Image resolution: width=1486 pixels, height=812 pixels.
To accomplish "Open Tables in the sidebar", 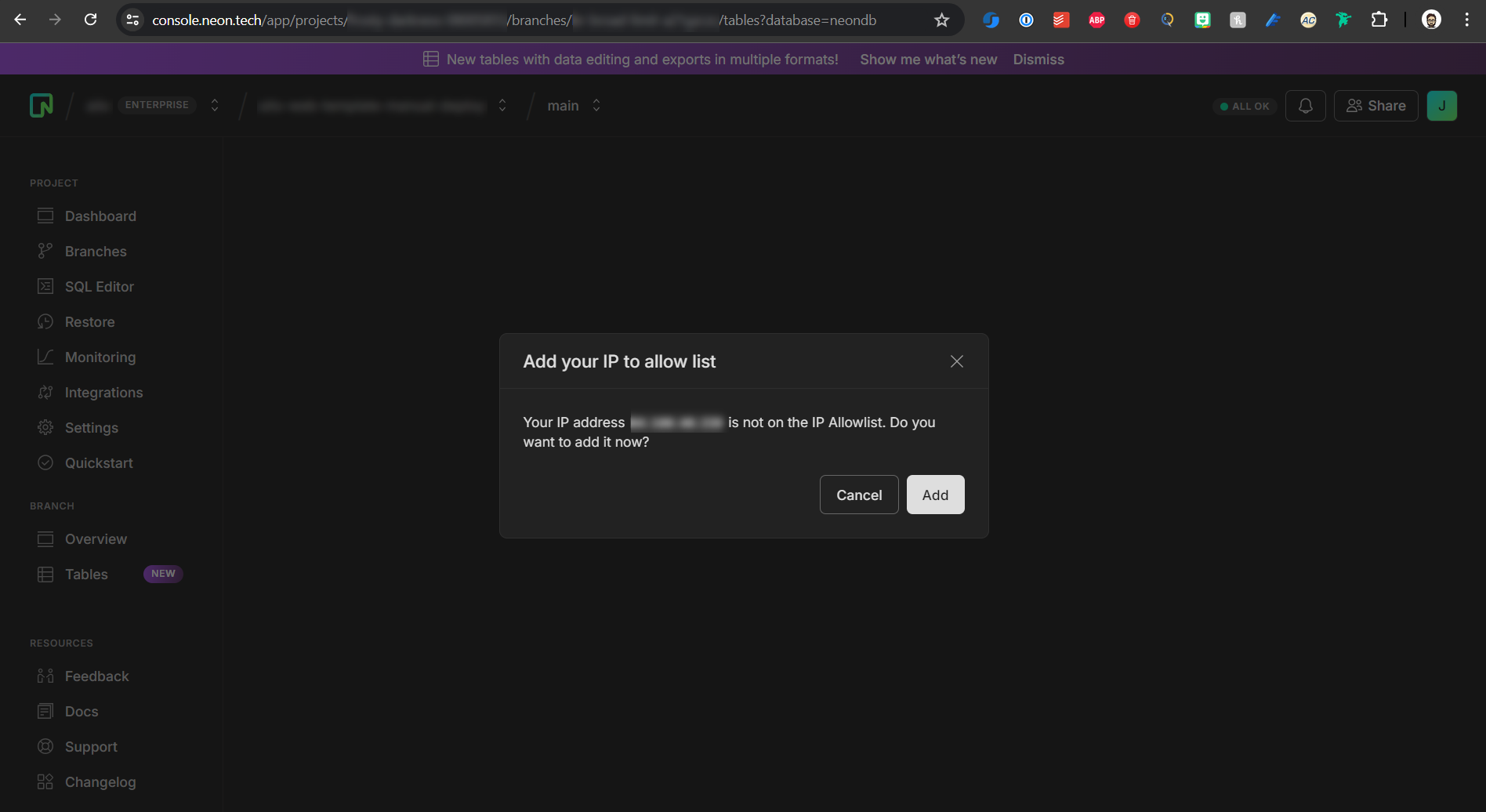I will 86,574.
